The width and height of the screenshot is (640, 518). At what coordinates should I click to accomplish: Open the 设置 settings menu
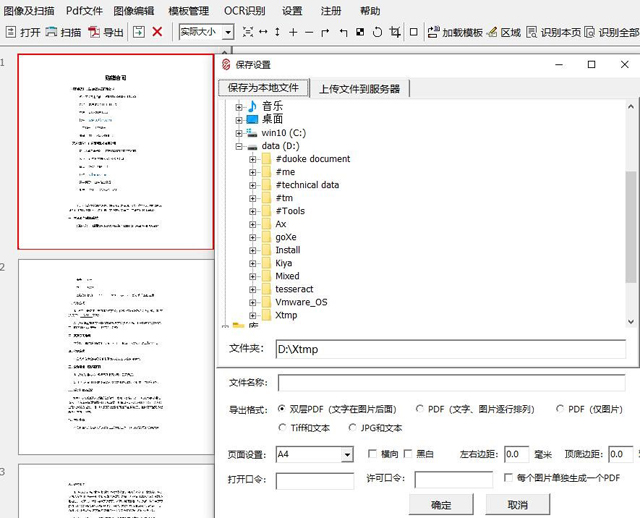point(292,11)
